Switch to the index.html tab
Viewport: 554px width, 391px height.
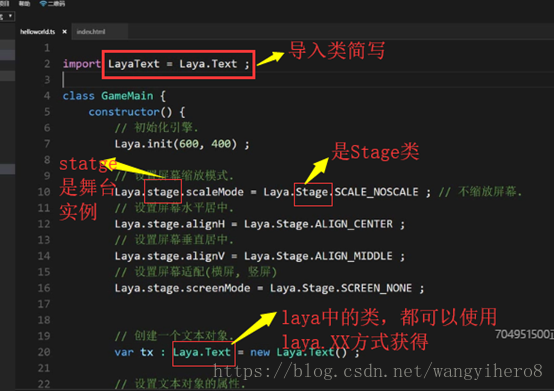click(91, 32)
